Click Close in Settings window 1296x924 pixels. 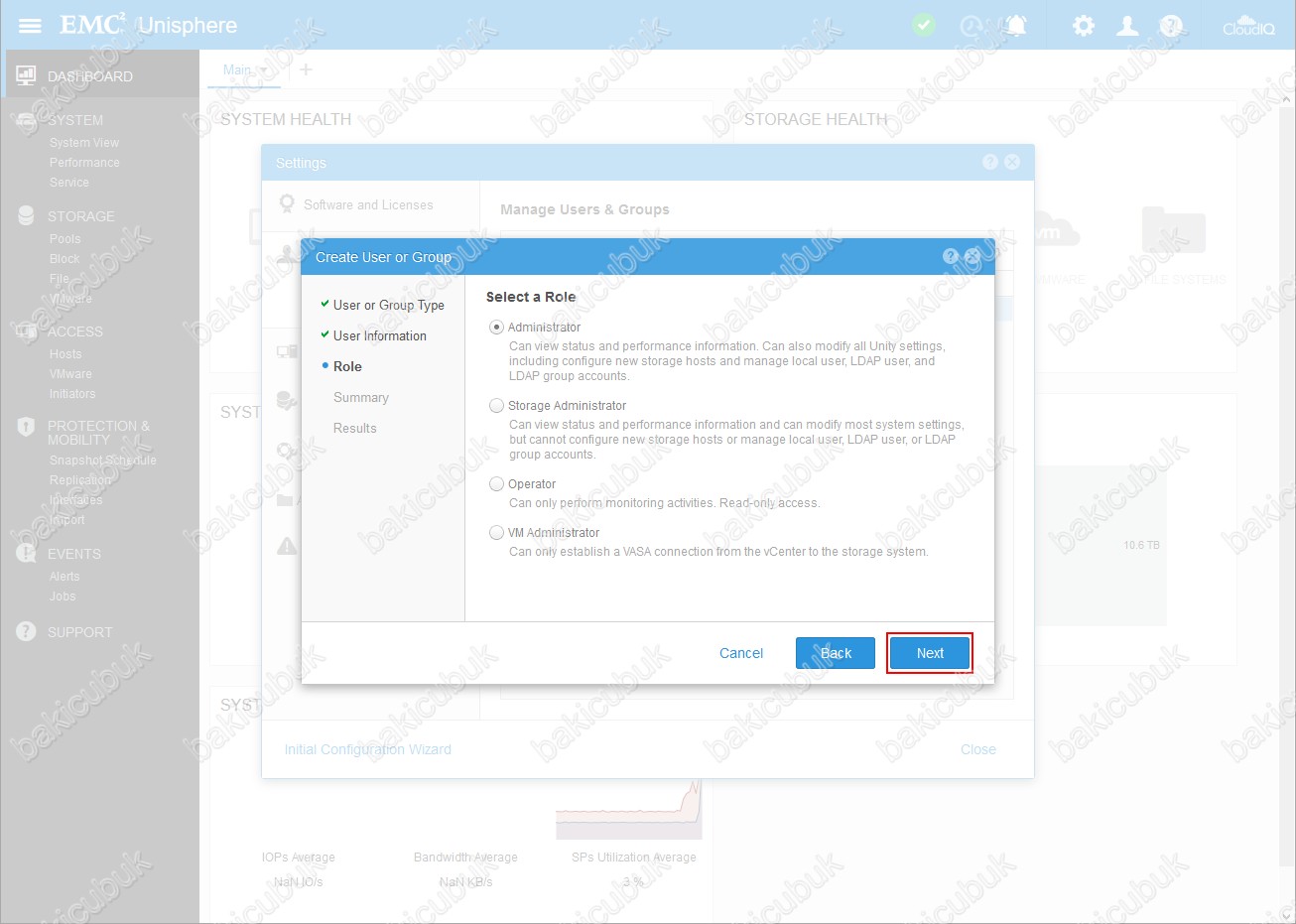pyautogui.click(x=978, y=749)
